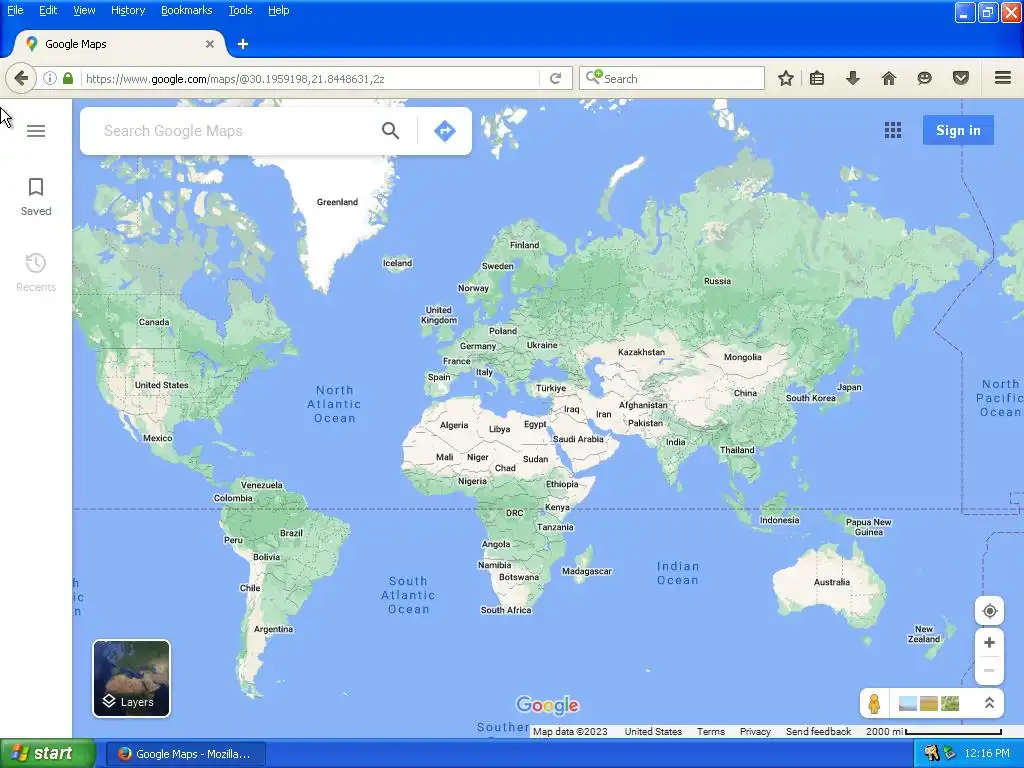Click the Brazil label on the map
The width and height of the screenshot is (1024, 768).
(x=291, y=533)
